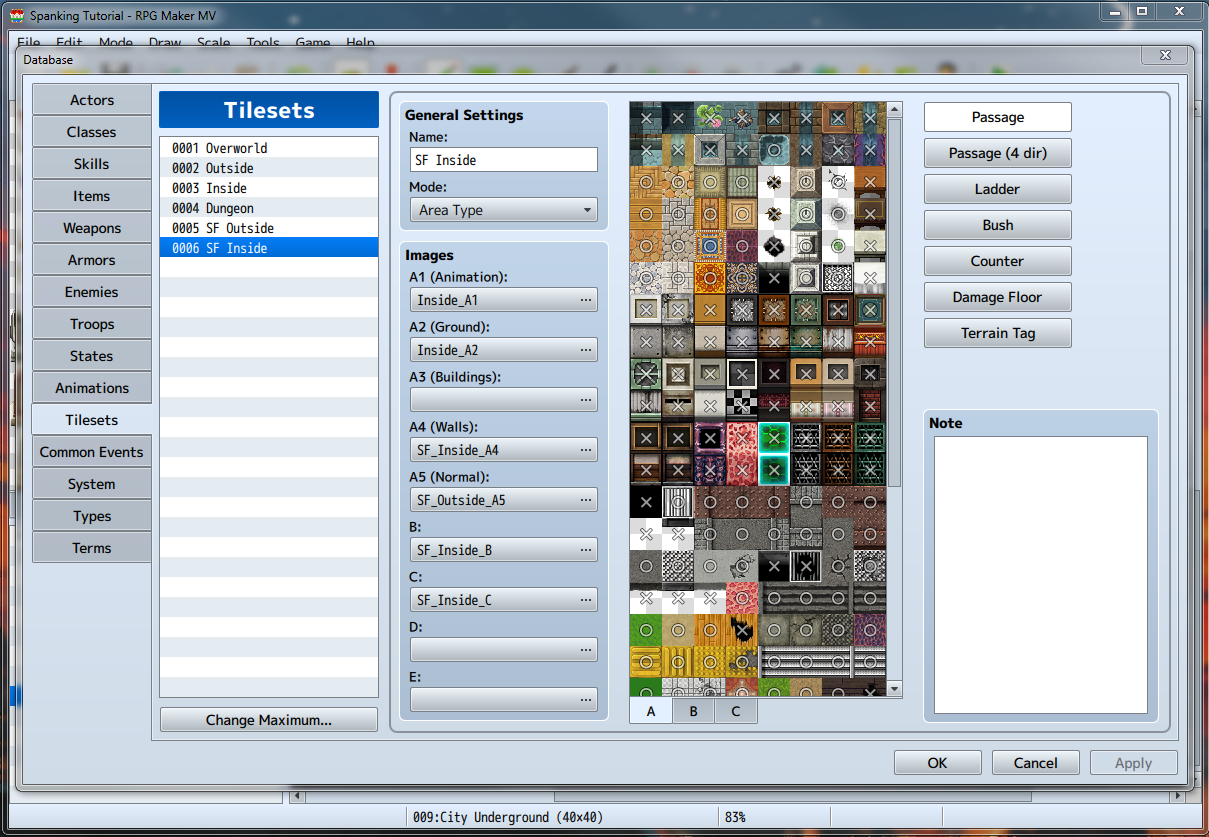The width and height of the screenshot is (1209, 837).
Task: Choose image for C slot SF_Inside_C
Action: [x=504, y=600]
